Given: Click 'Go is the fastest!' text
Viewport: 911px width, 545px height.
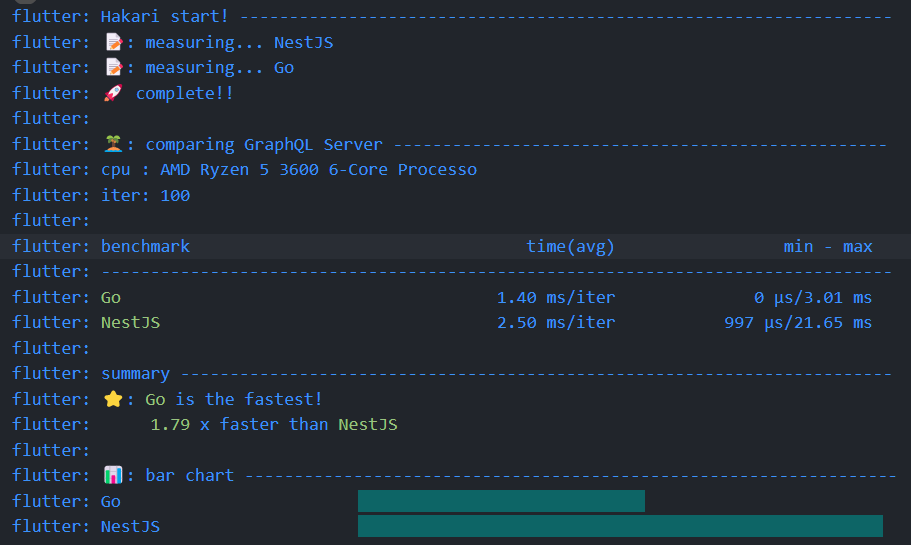Looking at the screenshot, I should pos(233,399).
